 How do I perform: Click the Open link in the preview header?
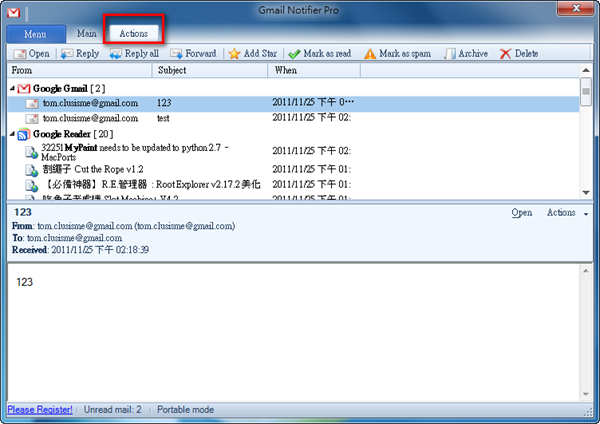click(522, 213)
